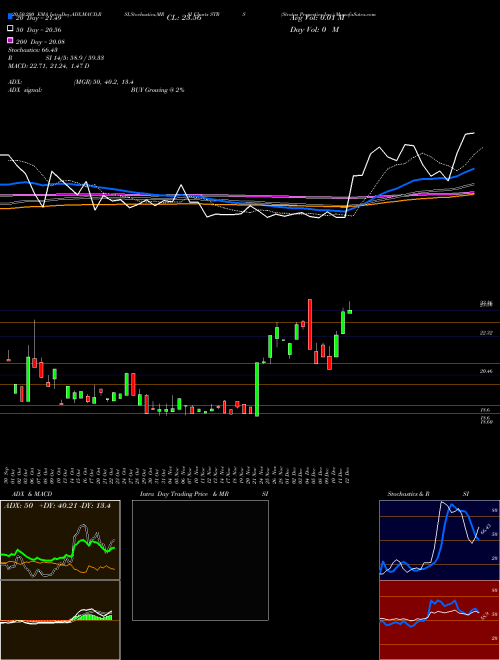Click the large green breakout candle in late November

257,389
